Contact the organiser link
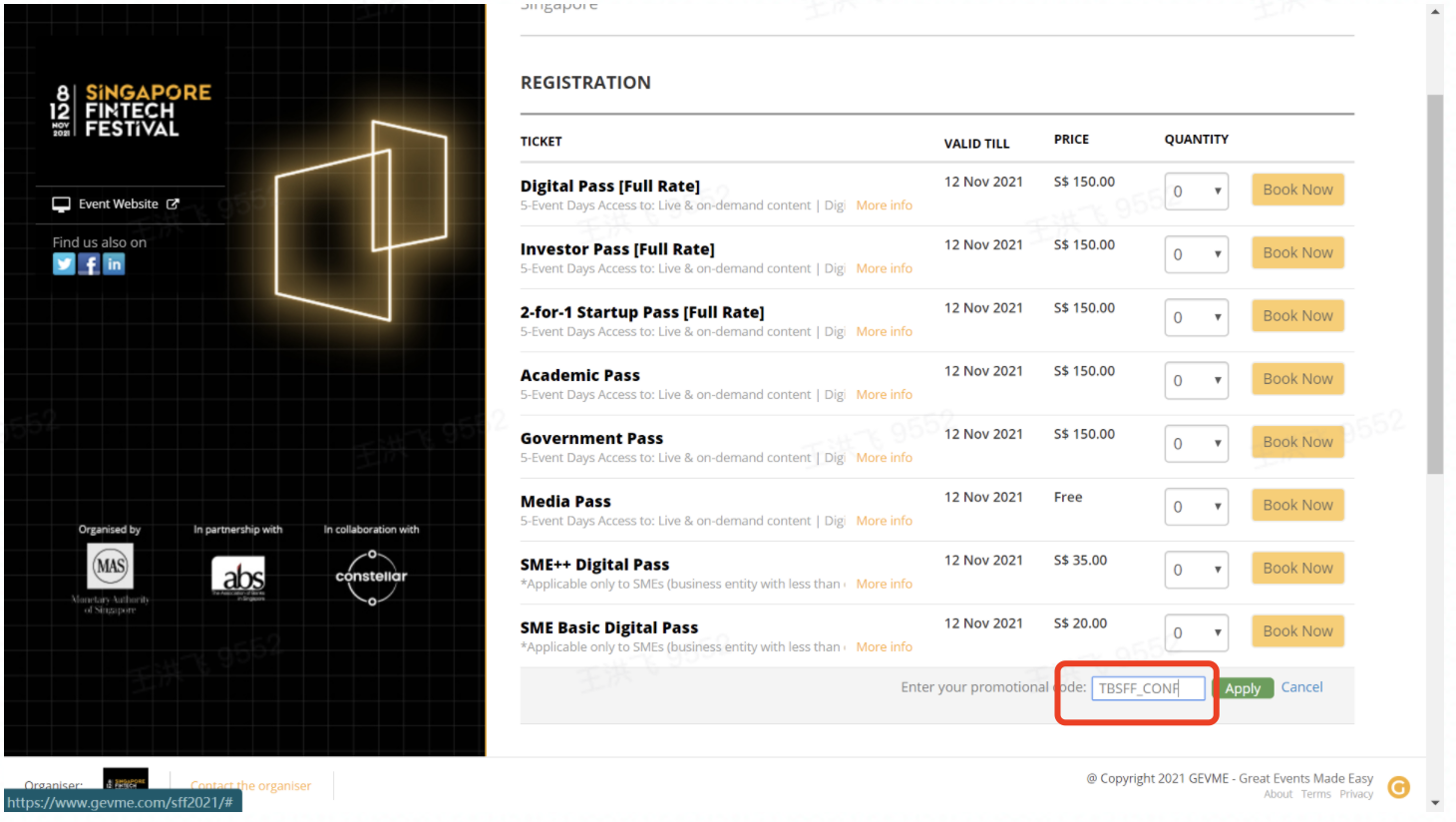1456x822 pixels. pos(250,786)
